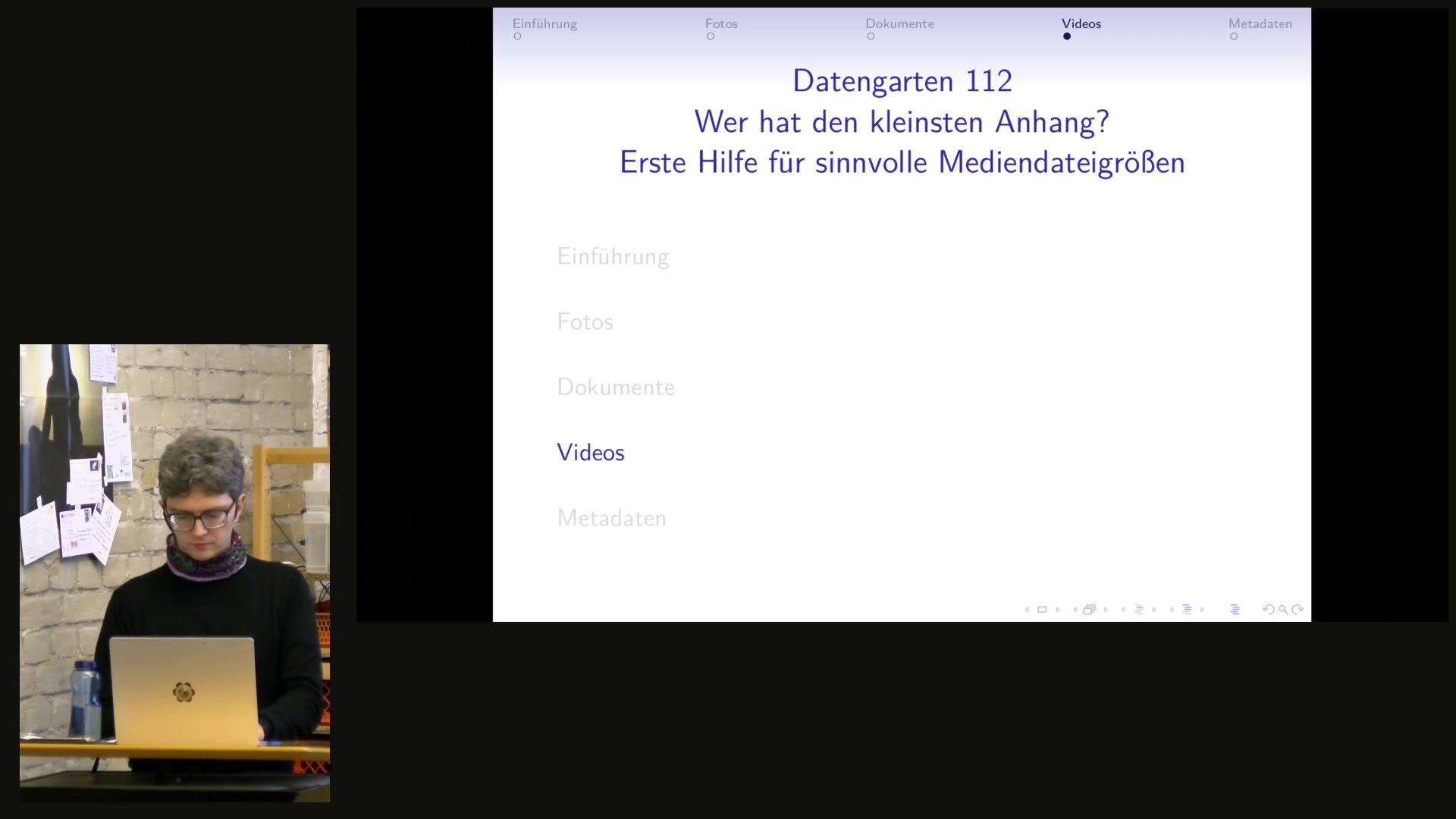1456x819 pixels.
Task: Open the Fotos section in header
Action: (721, 24)
